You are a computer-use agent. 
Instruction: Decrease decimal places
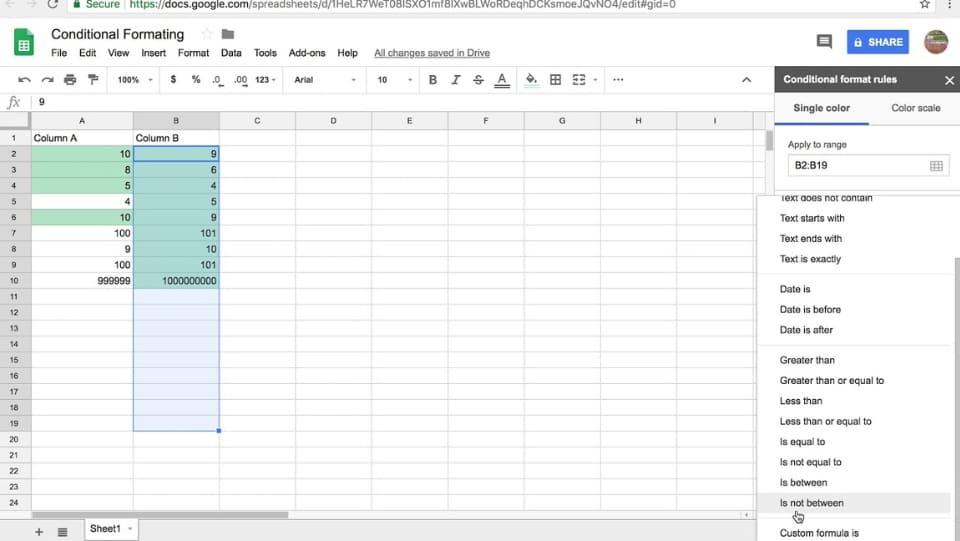pyautogui.click(x=217, y=80)
